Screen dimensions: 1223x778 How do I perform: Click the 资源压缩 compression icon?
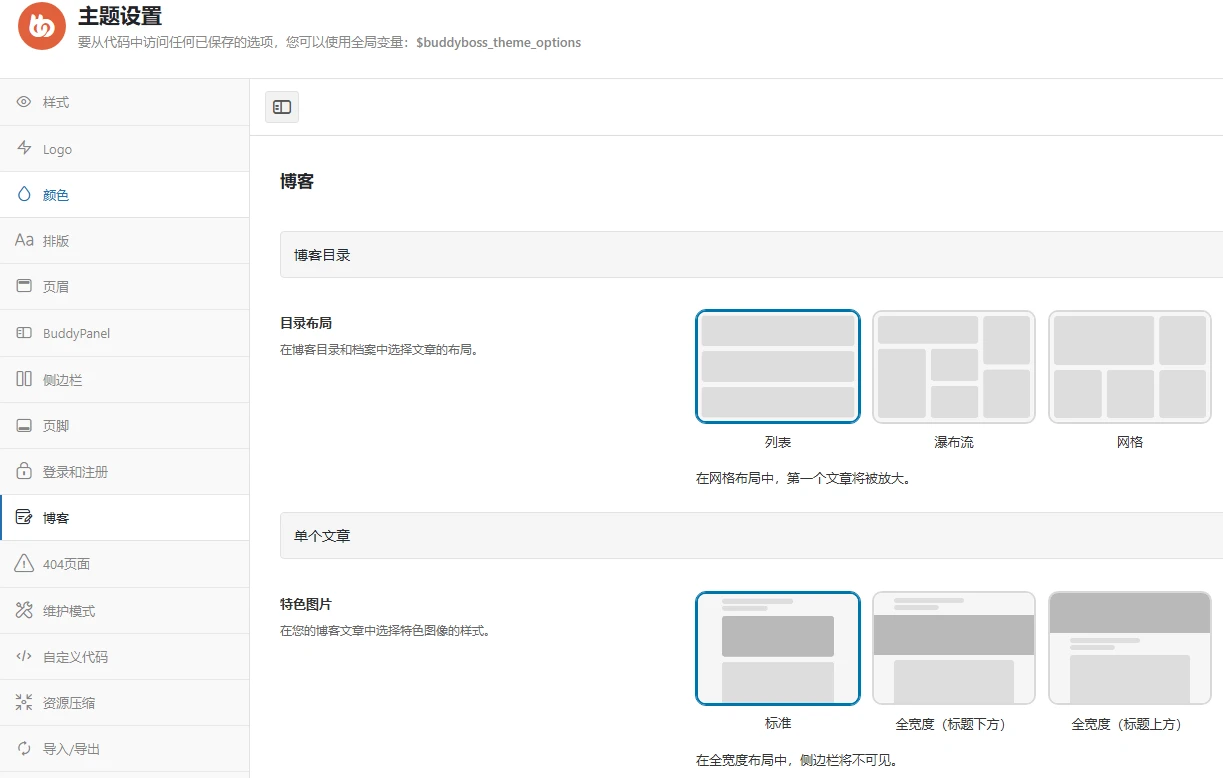pos(22,702)
